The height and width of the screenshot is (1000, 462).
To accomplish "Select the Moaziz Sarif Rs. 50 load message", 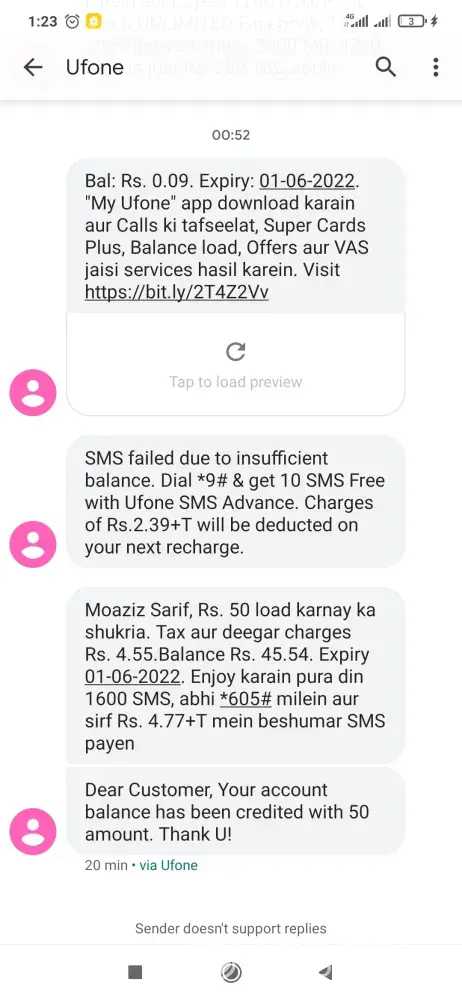I will 235,676.
